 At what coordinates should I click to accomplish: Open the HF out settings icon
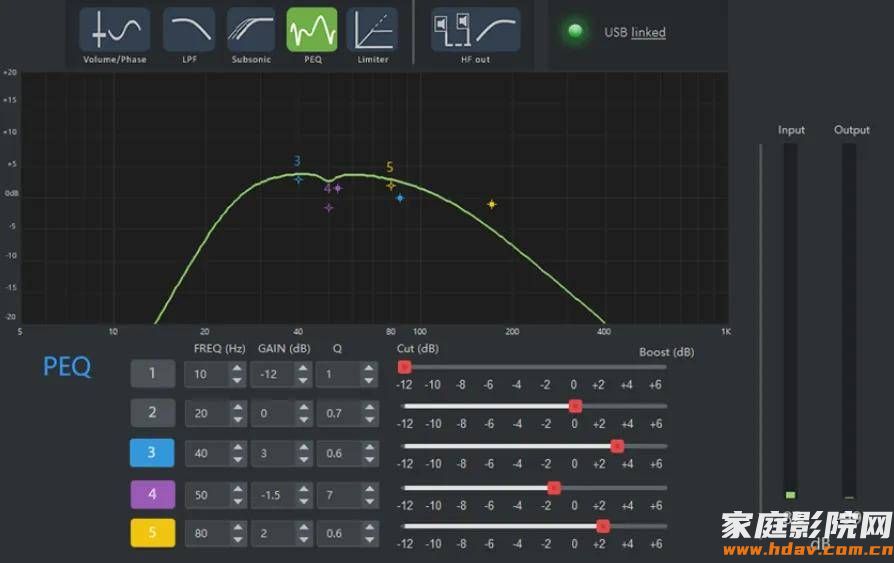pyautogui.click(x=475, y=30)
